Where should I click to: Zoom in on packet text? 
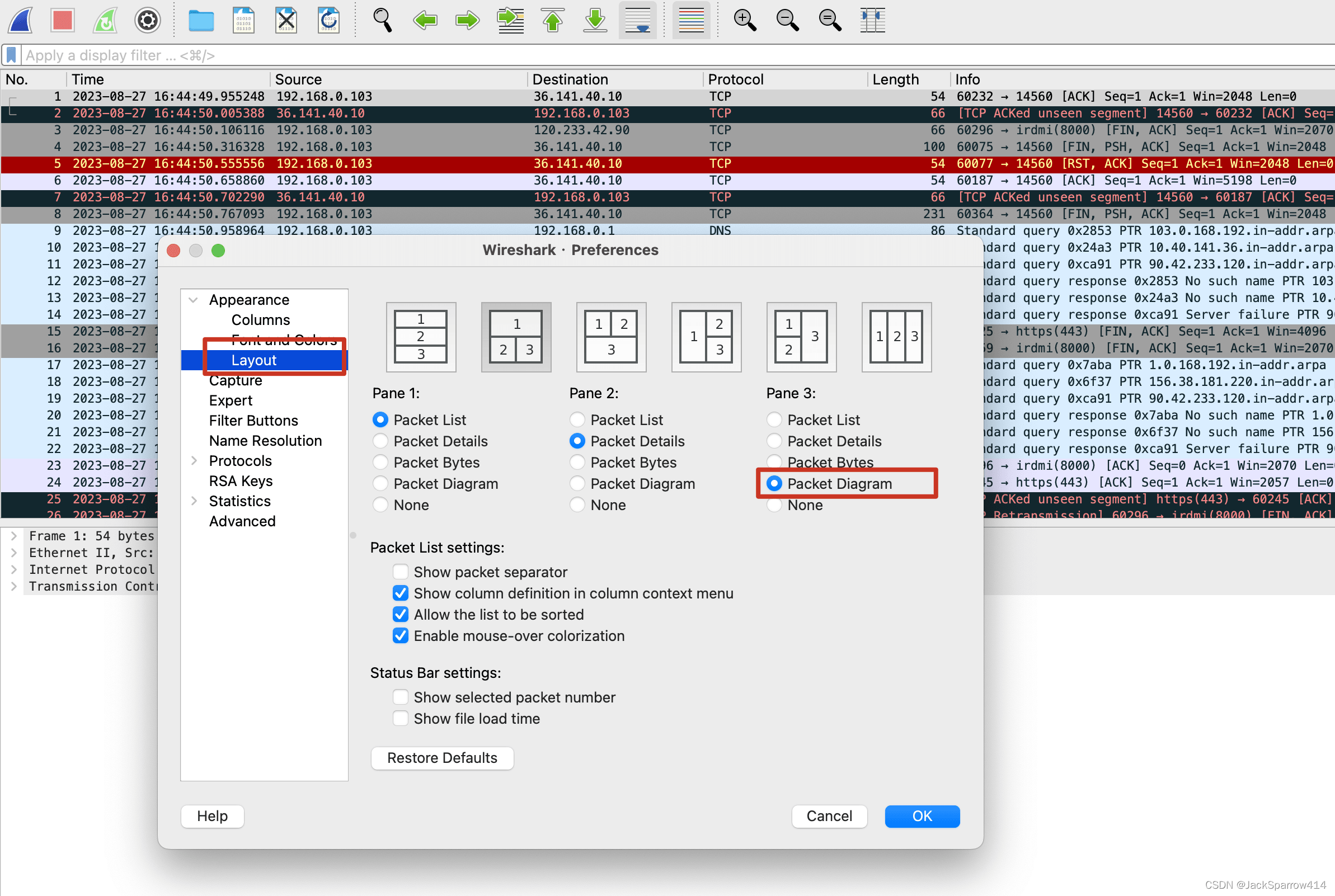[x=745, y=21]
